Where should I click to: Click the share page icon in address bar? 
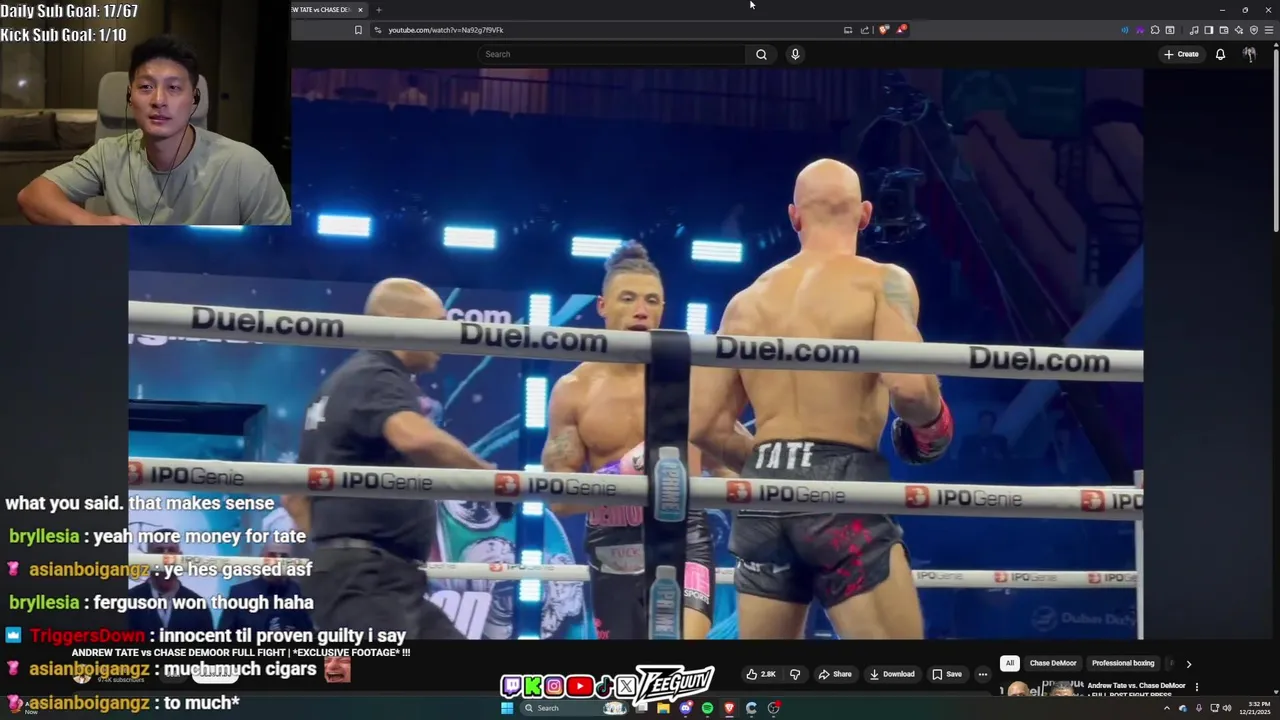(865, 30)
